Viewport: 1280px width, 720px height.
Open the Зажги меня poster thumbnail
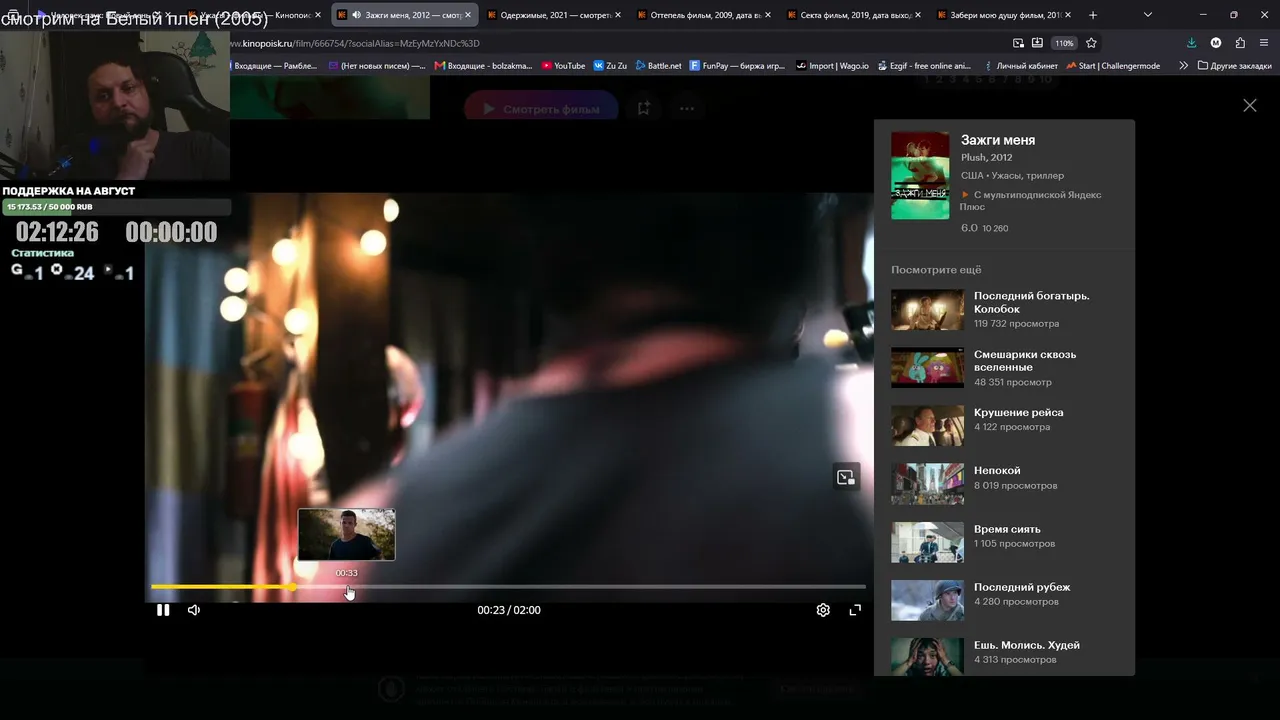920,175
